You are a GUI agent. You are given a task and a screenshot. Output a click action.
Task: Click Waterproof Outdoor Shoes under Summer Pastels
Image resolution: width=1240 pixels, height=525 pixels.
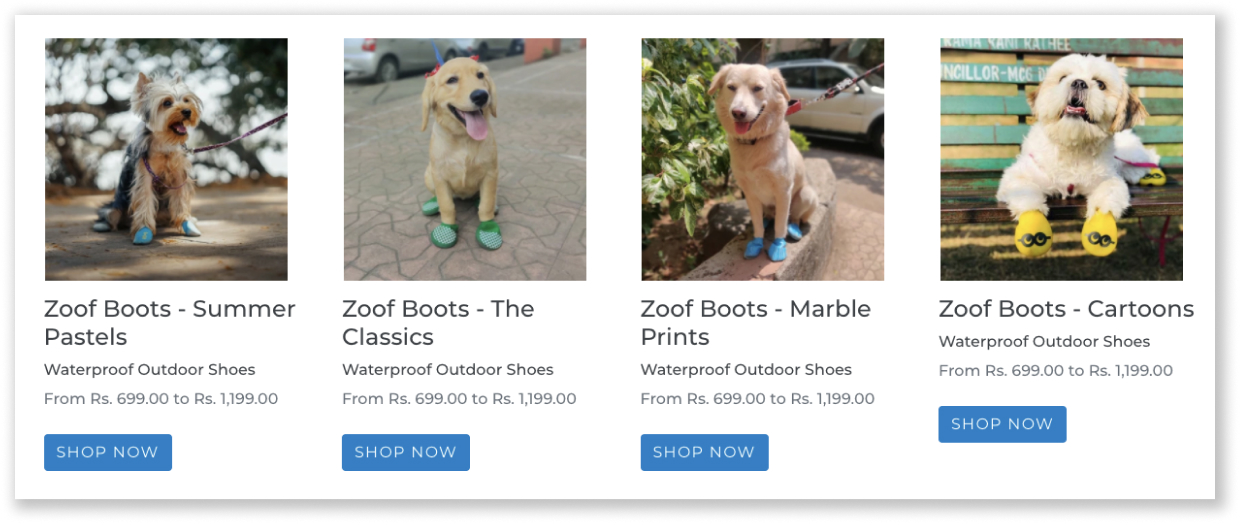pos(150,370)
